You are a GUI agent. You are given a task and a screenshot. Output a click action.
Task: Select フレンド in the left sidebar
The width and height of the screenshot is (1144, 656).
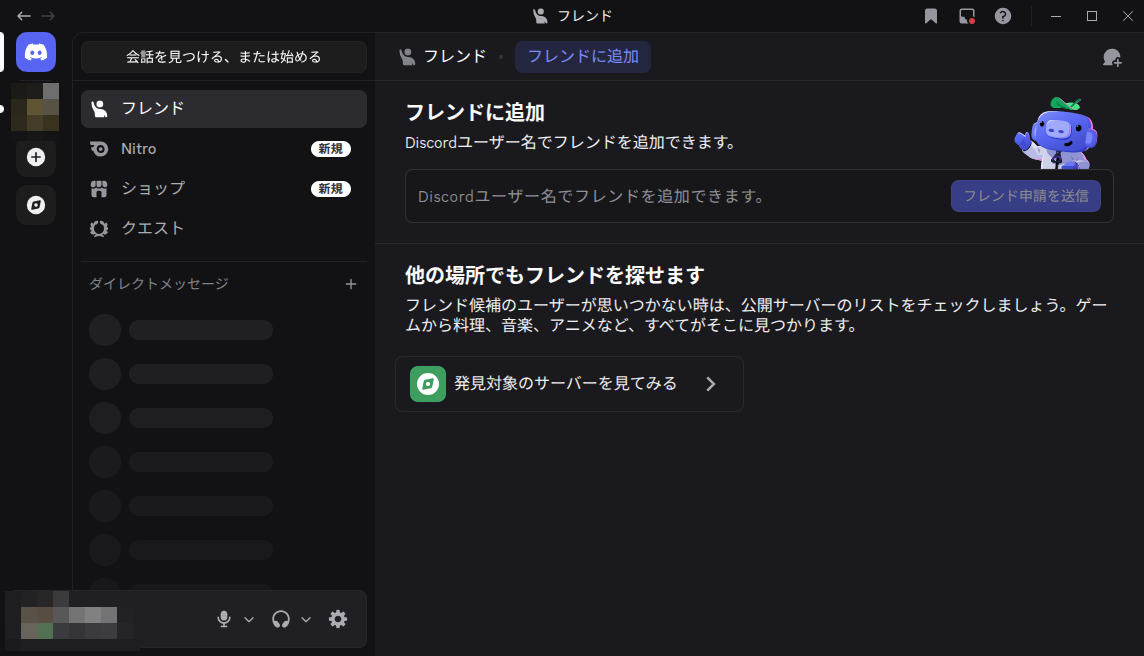[224, 109]
